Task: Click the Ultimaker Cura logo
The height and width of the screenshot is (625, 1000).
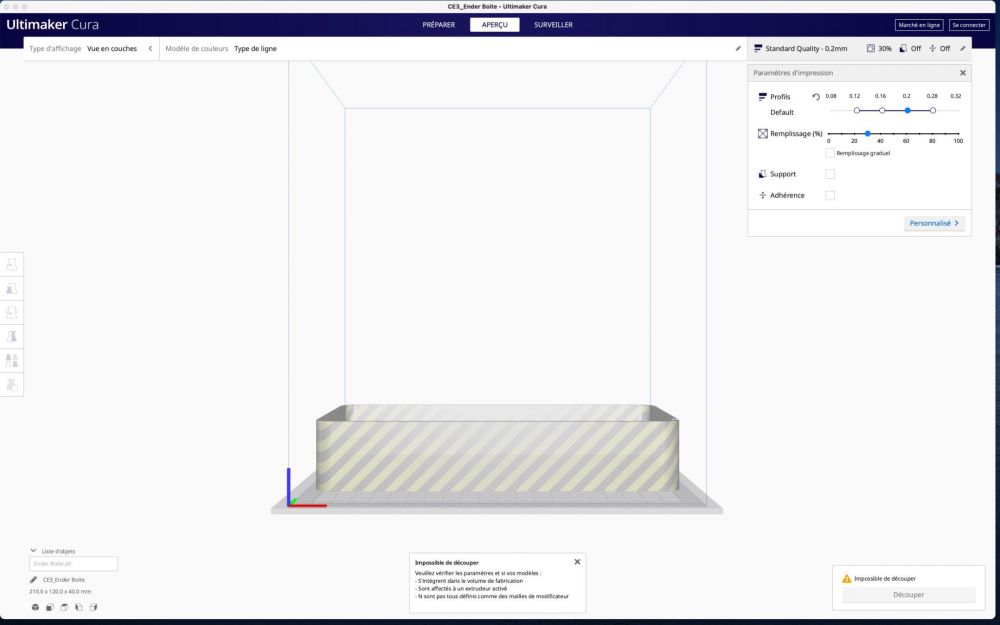Action: pyautogui.click(x=52, y=25)
